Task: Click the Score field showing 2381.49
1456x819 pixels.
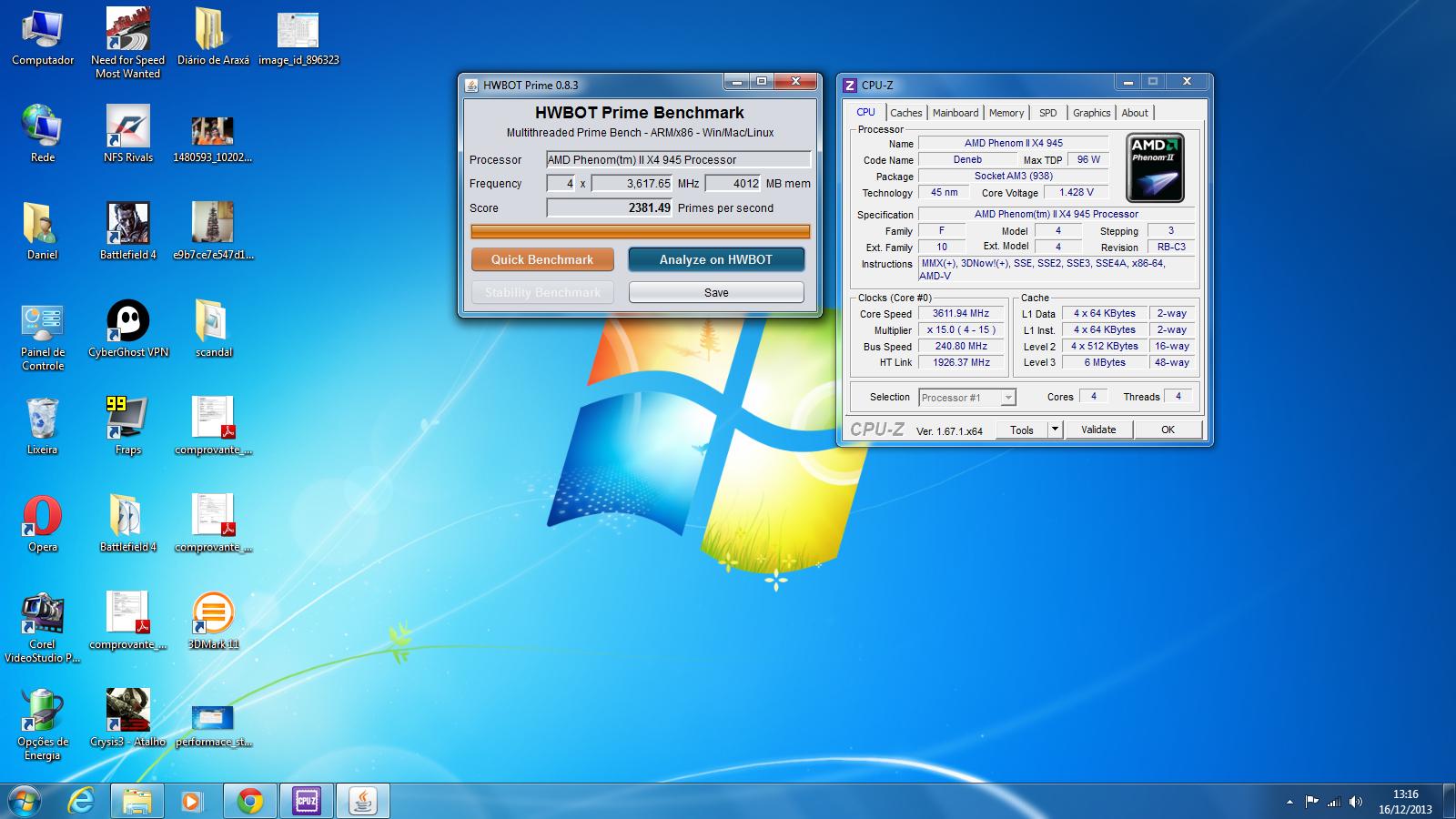Action: coord(610,207)
